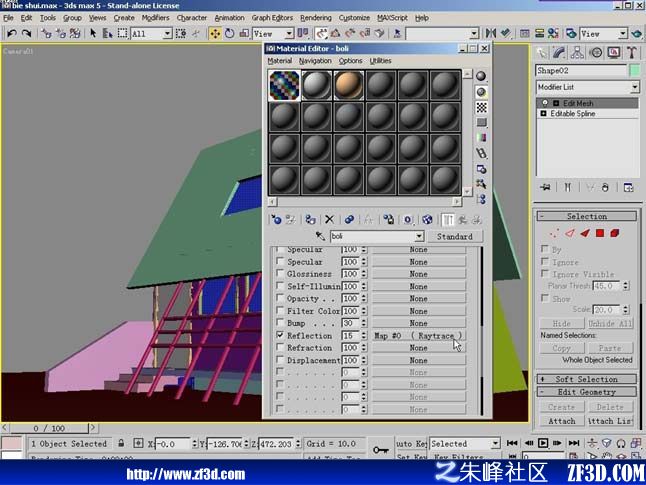Open Material menu in Material Editor

(x=280, y=61)
